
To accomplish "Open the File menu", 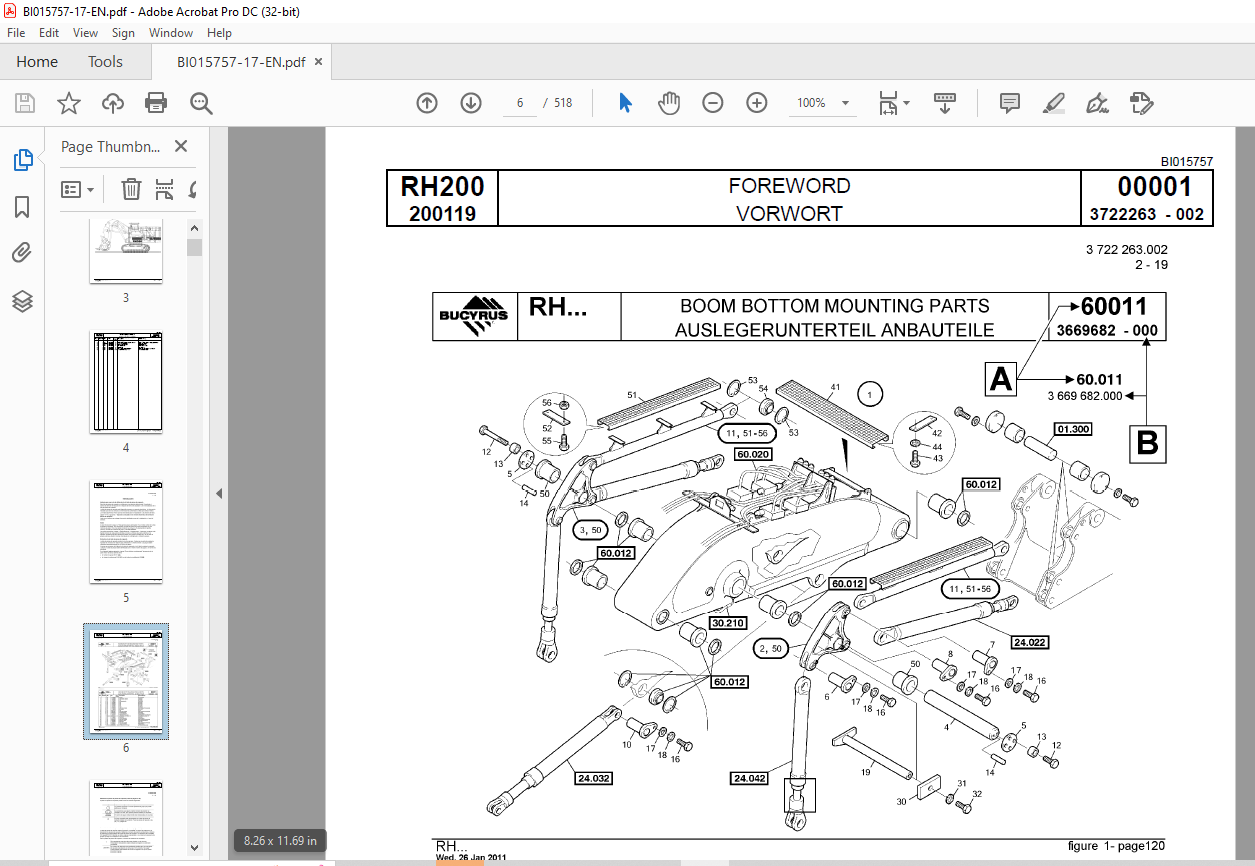I will 16,33.
